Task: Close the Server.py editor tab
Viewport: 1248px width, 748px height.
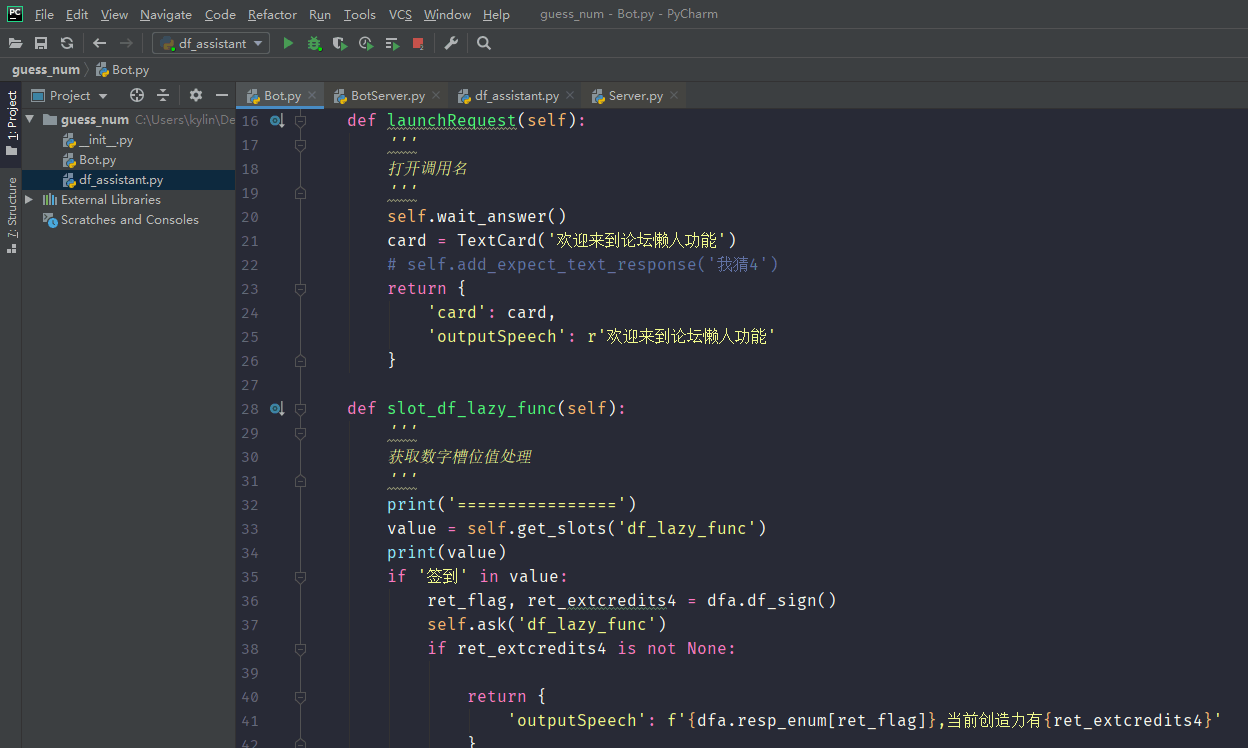Action: coord(674,96)
